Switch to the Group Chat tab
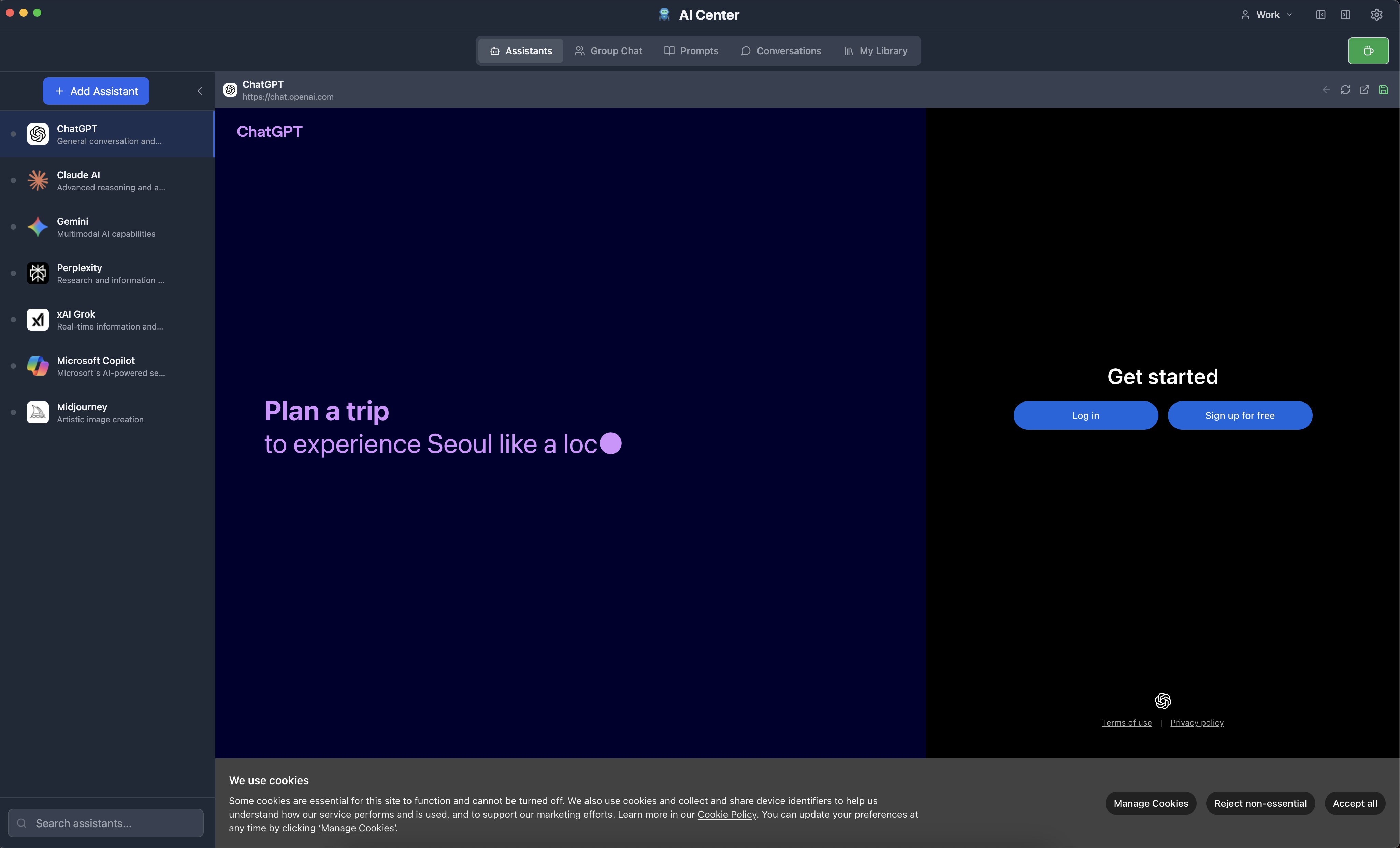The height and width of the screenshot is (848, 1400). (608, 51)
